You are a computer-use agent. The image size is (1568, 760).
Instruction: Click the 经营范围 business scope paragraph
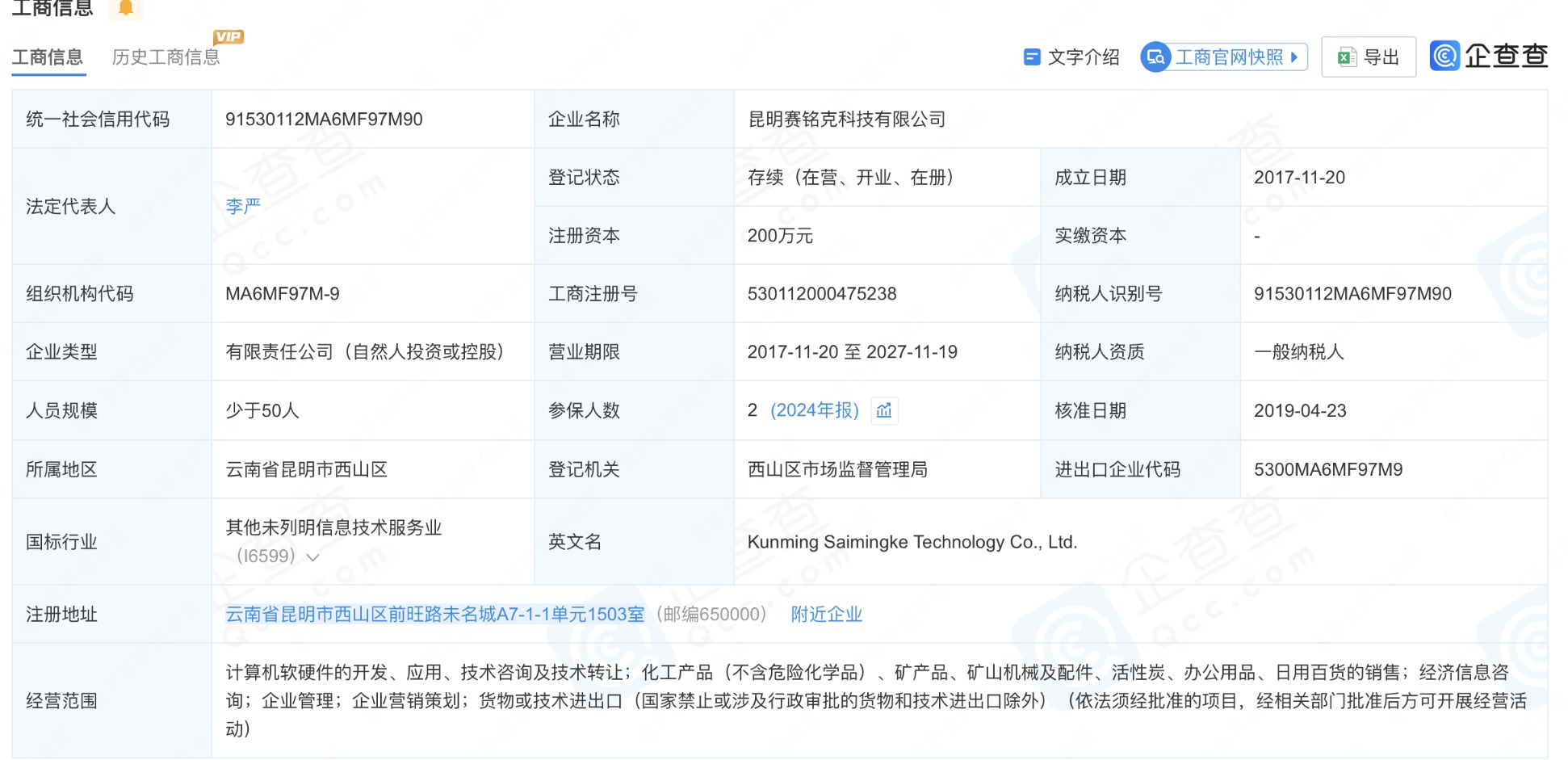click(x=876, y=700)
